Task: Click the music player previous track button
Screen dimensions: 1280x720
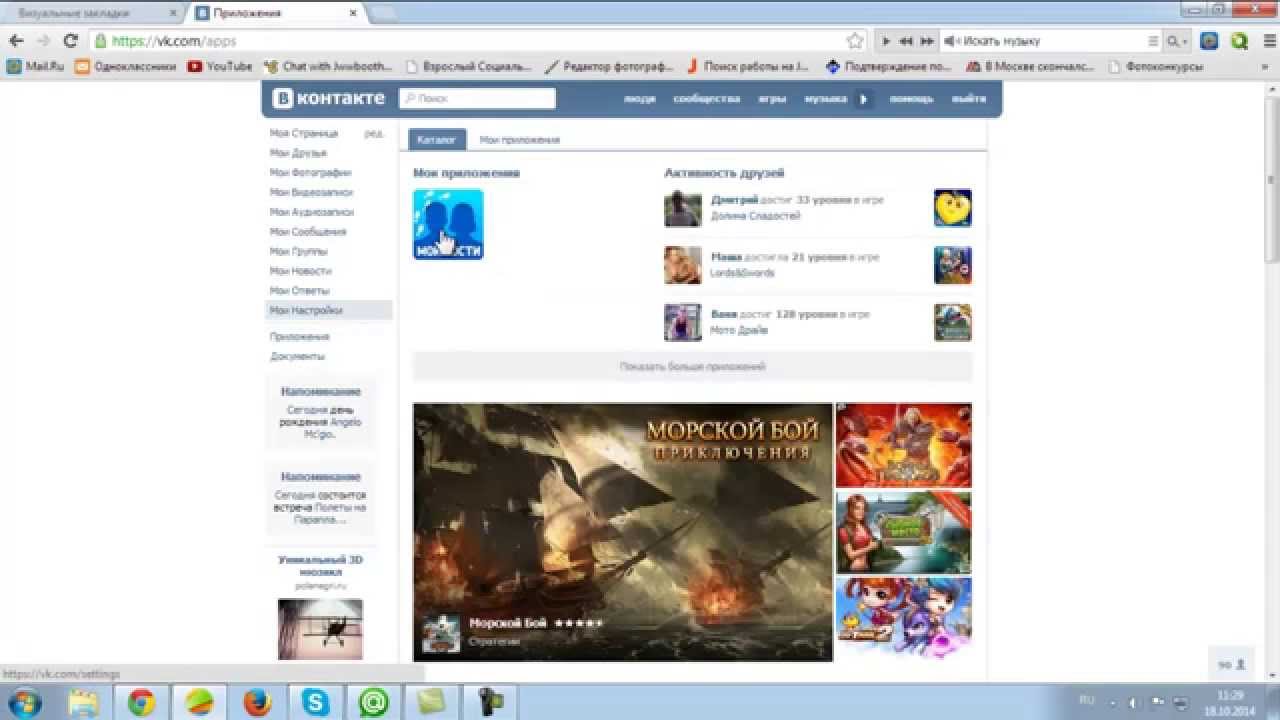Action: click(906, 41)
